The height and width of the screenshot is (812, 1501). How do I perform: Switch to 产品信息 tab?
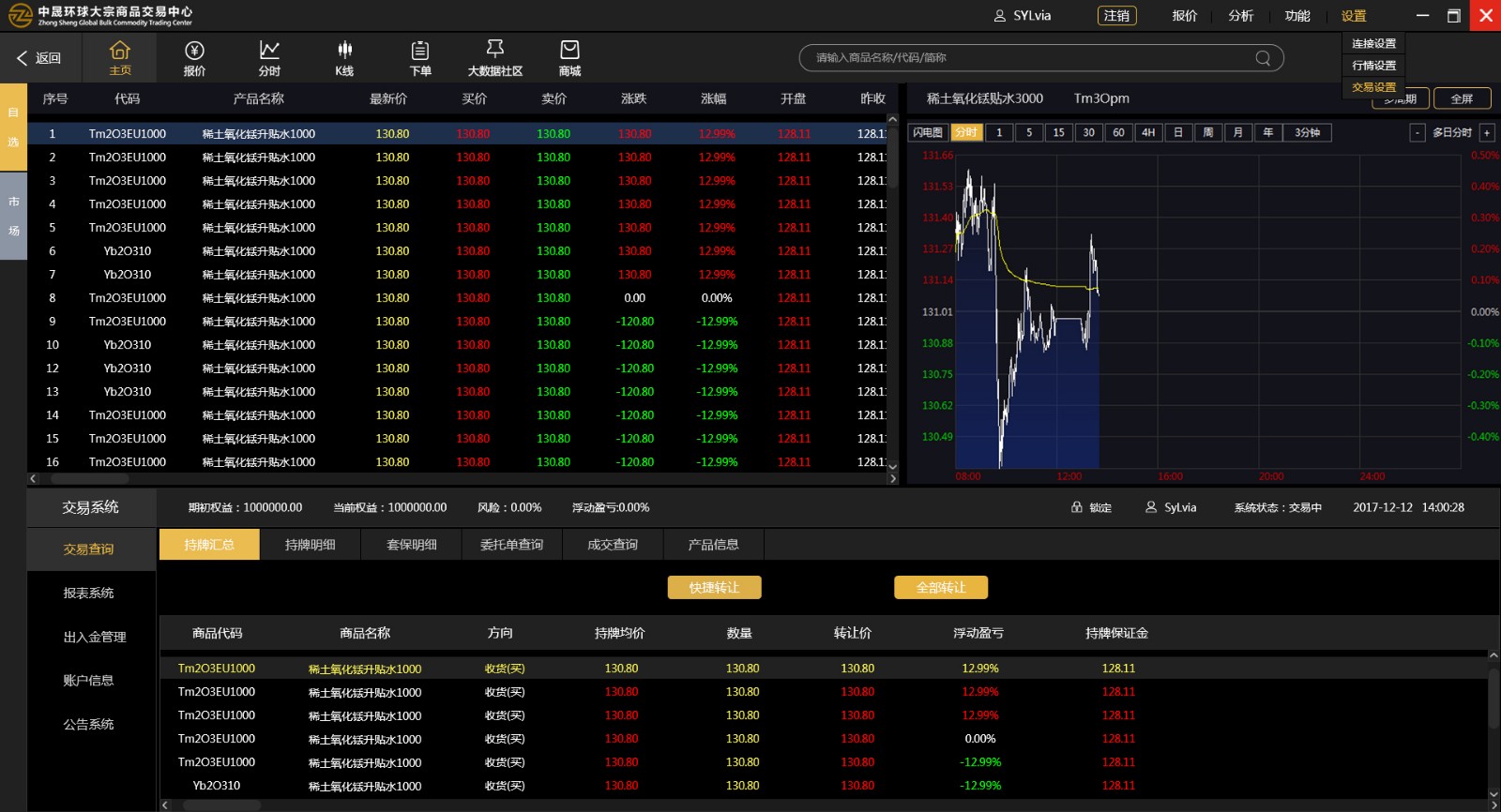[x=714, y=545]
